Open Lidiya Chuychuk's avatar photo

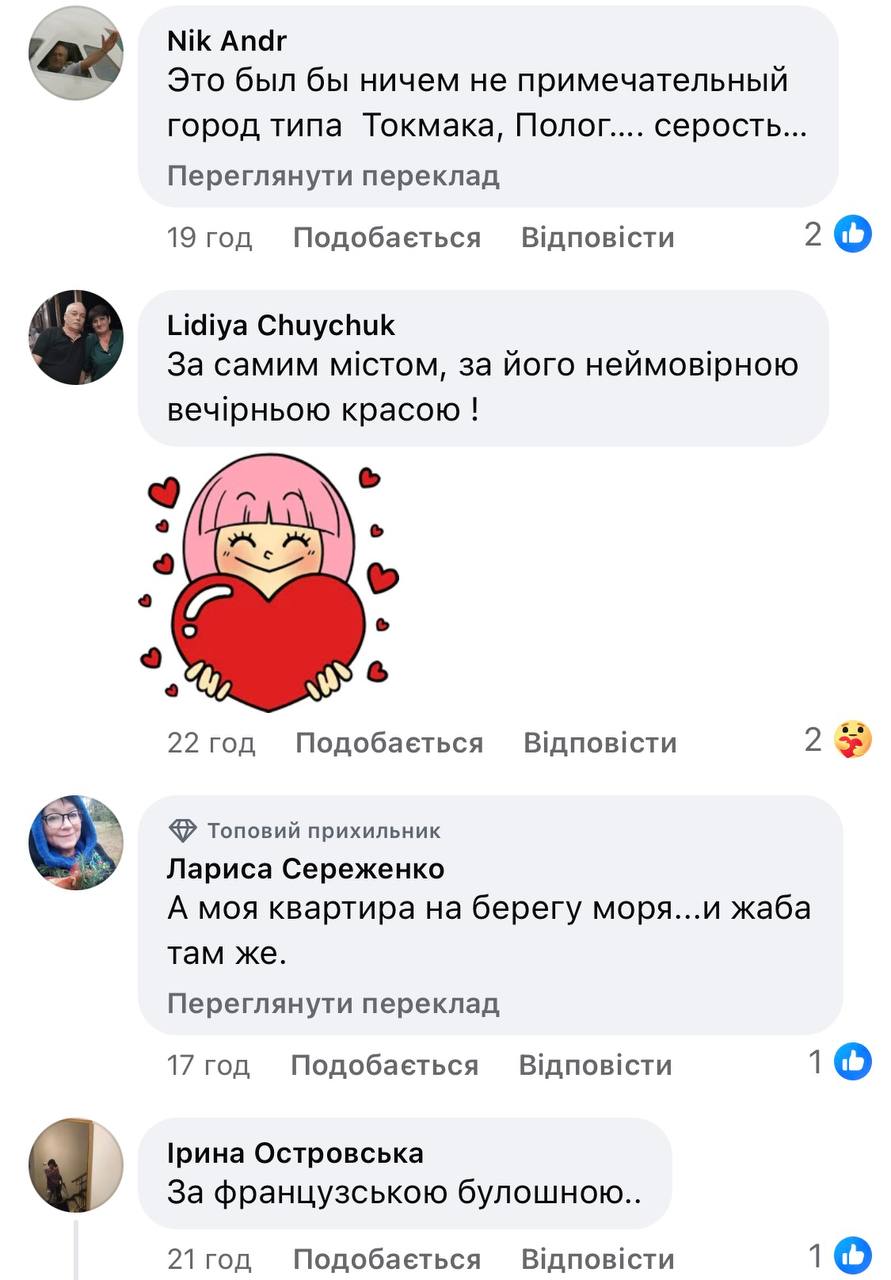click(x=75, y=337)
